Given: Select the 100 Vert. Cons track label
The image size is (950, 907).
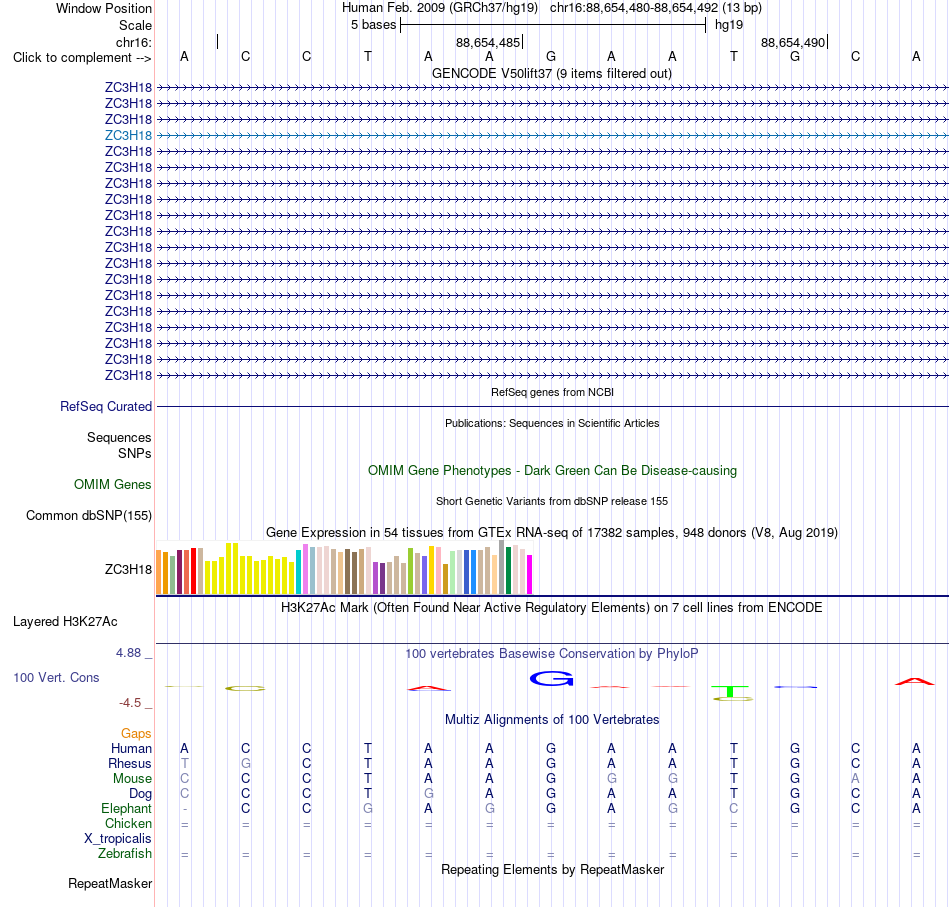Looking at the screenshot, I should point(56,677).
